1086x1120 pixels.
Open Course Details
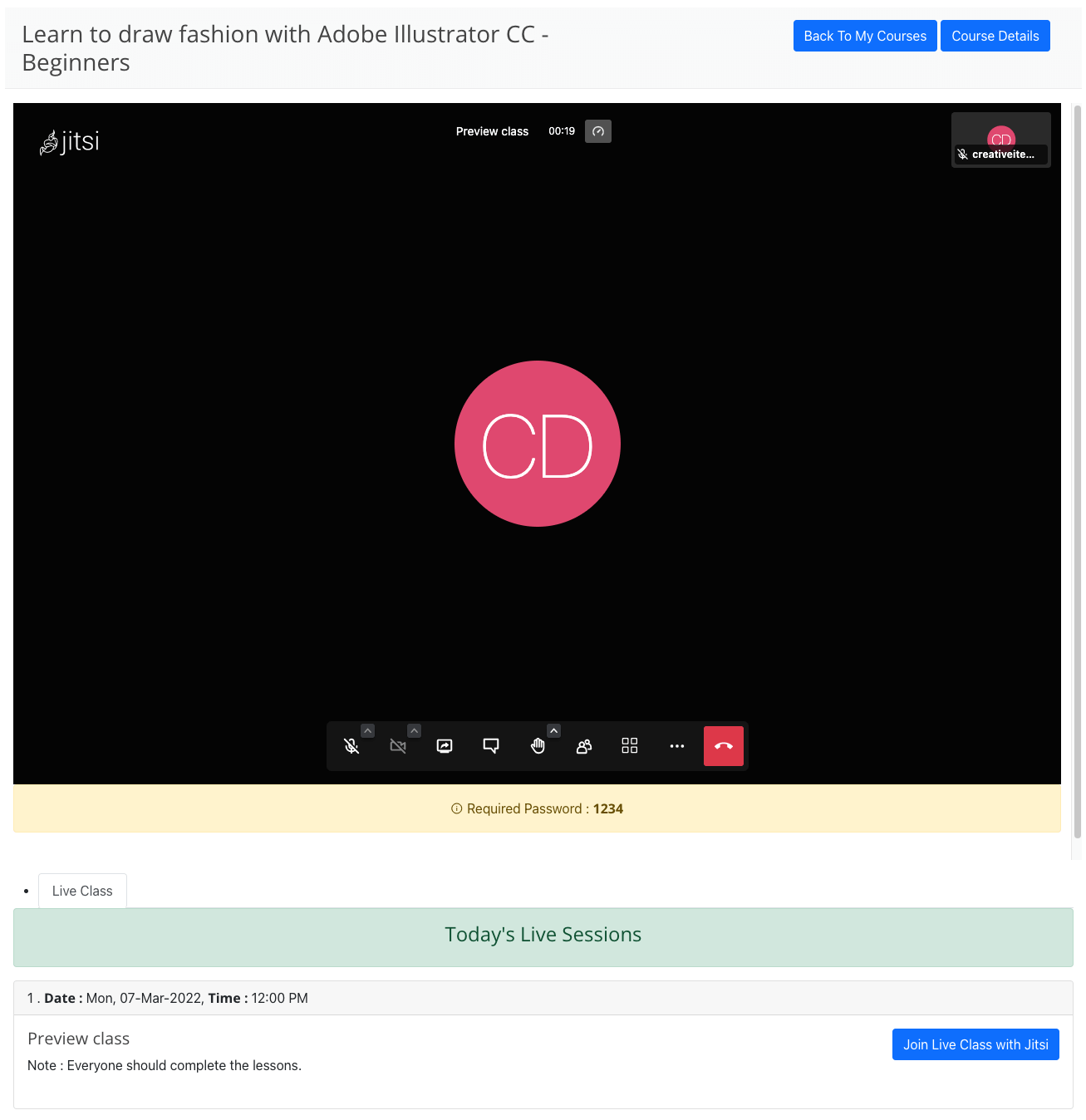tap(995, 36)
